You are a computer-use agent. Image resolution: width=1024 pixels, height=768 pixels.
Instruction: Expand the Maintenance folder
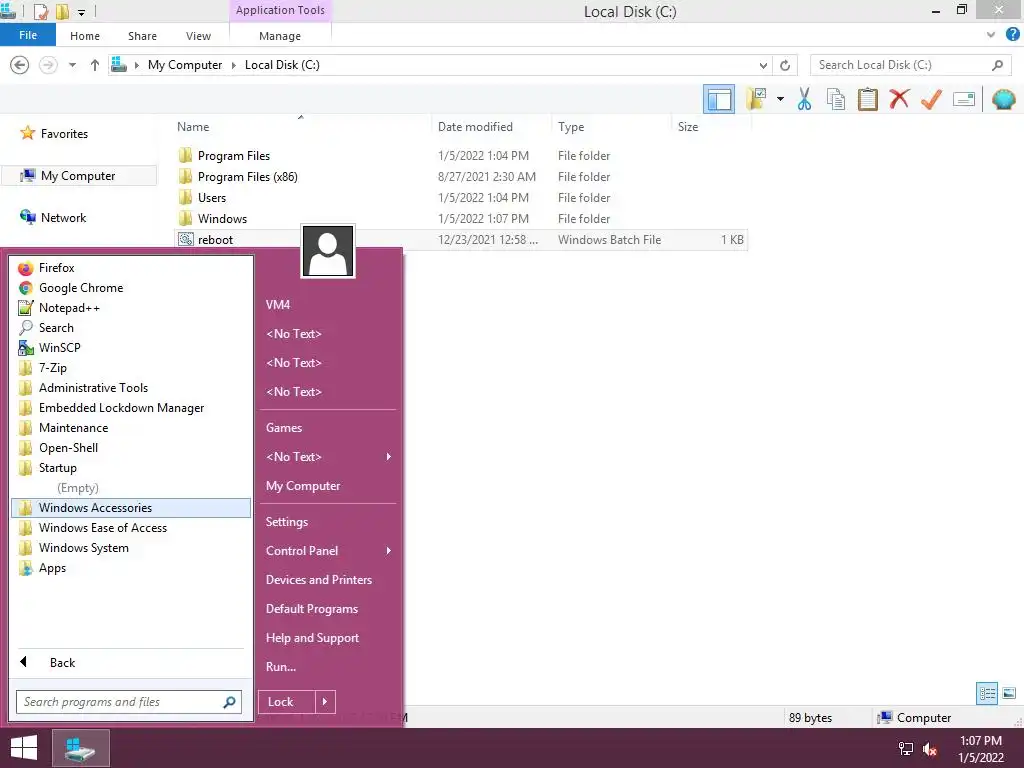click(131, 428)
